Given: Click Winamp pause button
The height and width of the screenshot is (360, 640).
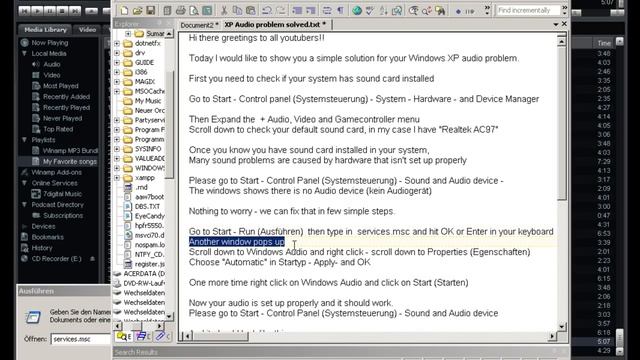Looking at the screenshot, I should [50, 11].
